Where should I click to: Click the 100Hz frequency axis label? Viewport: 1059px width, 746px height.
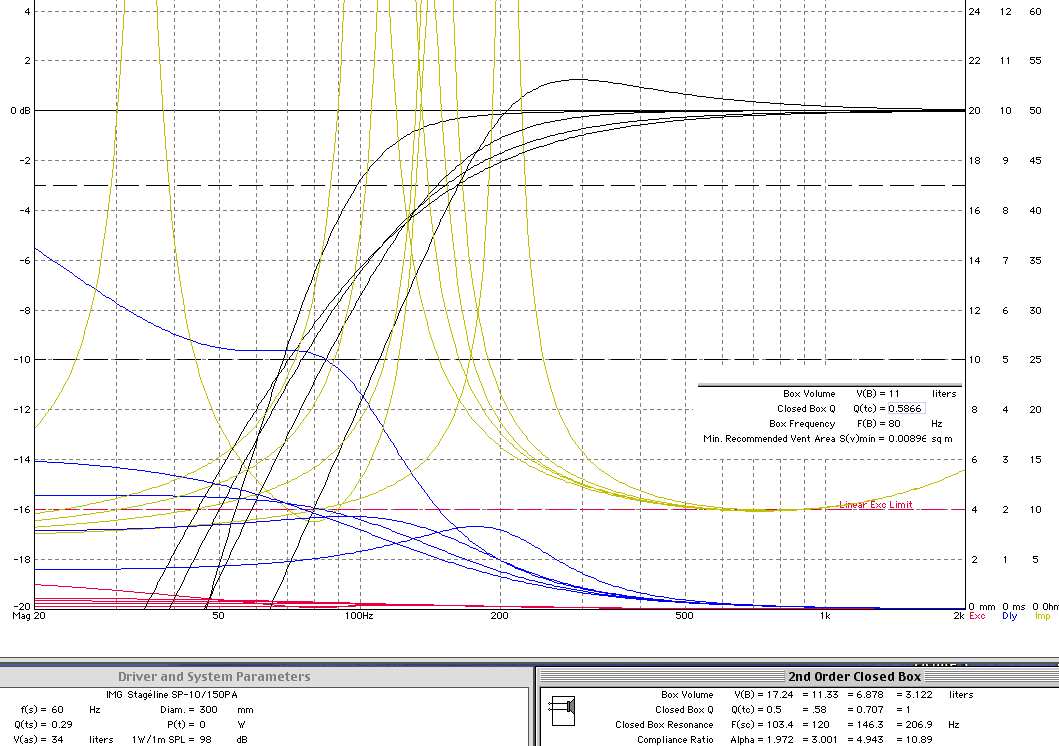(359, 616)
